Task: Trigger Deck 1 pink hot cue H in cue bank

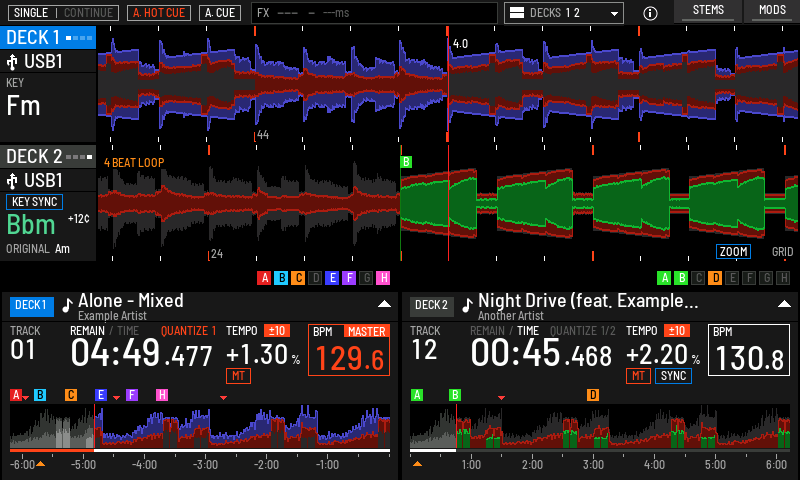Action: [x=383, y=278]
